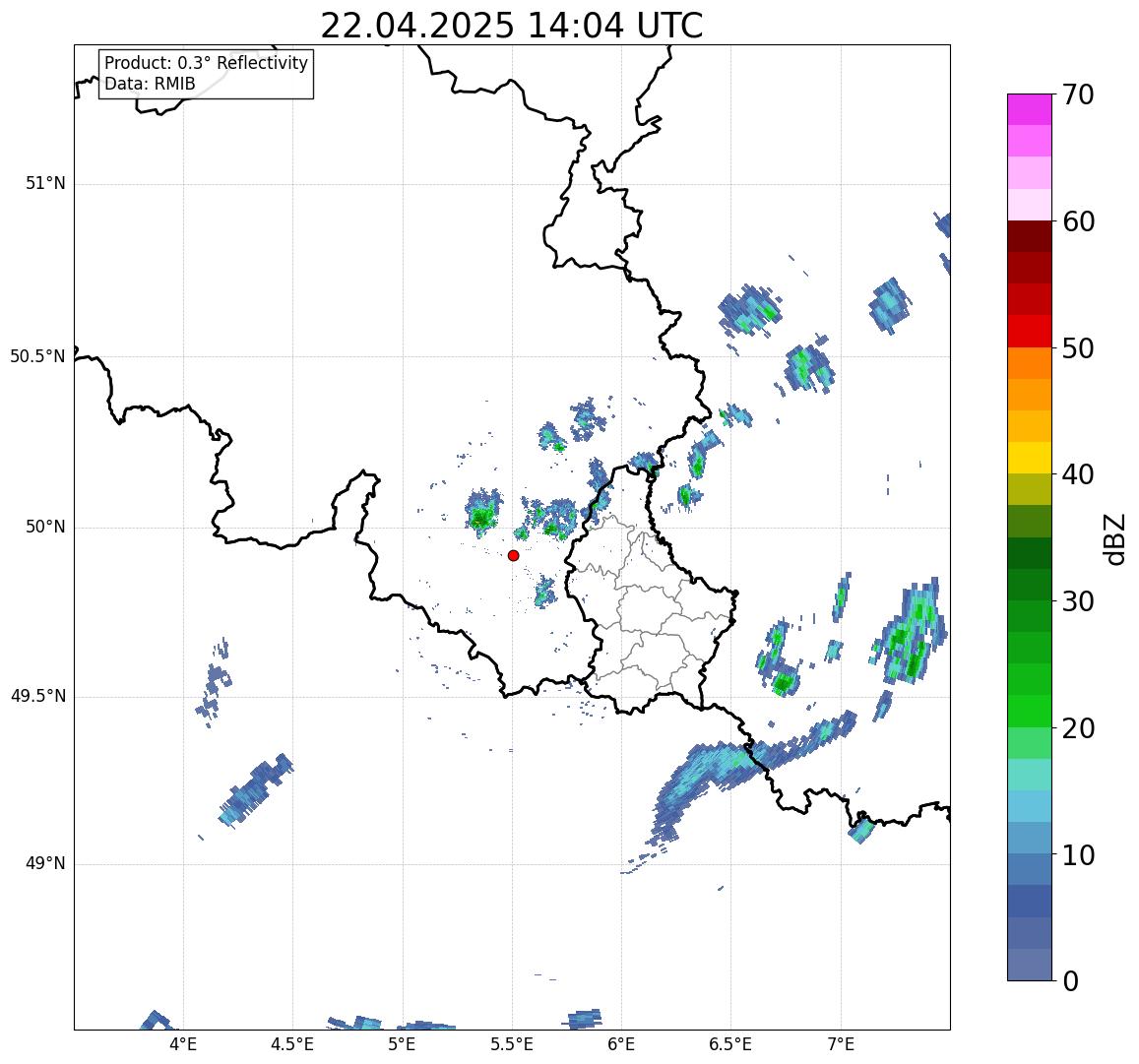Click the colorbar tick value 30
The width and height of the screenshot is (1139, 1064).
pos(1078,601)
